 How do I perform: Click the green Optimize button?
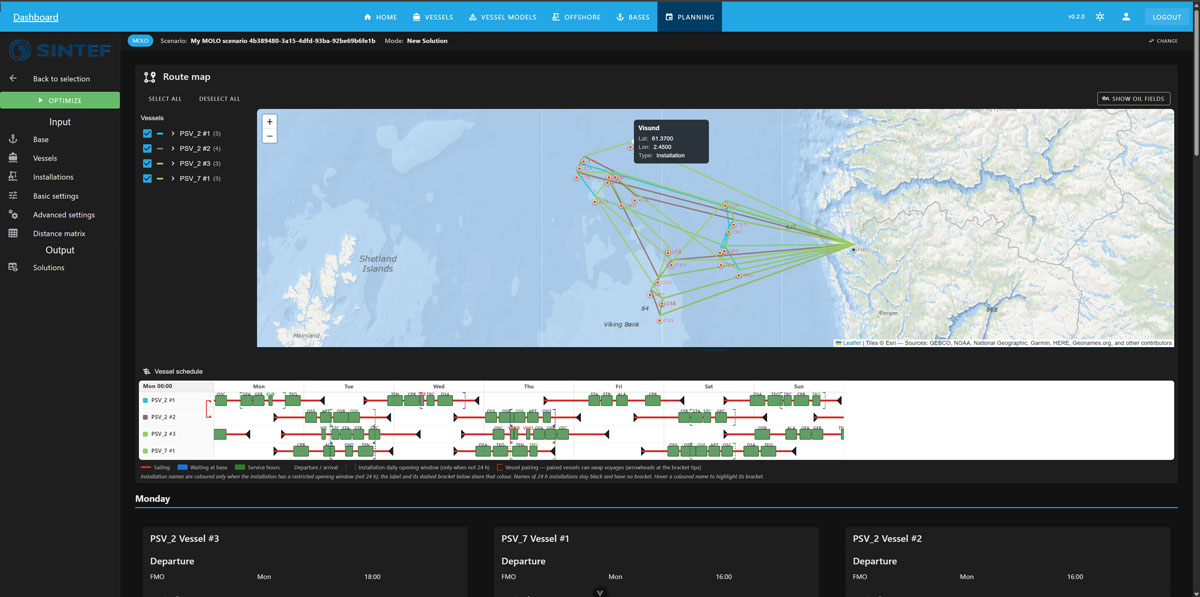pyautogui.click(x=60, y=100)
